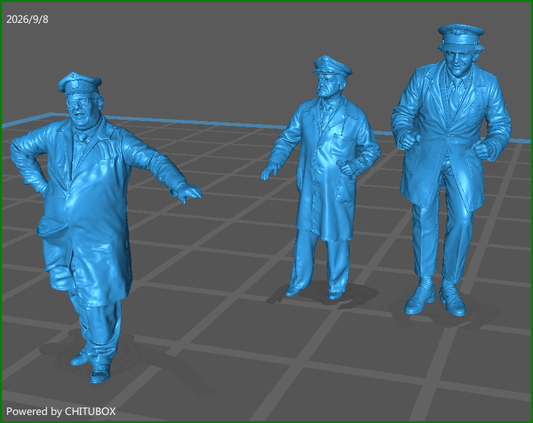This screenshot has width=533, height=423.
Task: Click the right figure's peaked cap
Action: 461,35
